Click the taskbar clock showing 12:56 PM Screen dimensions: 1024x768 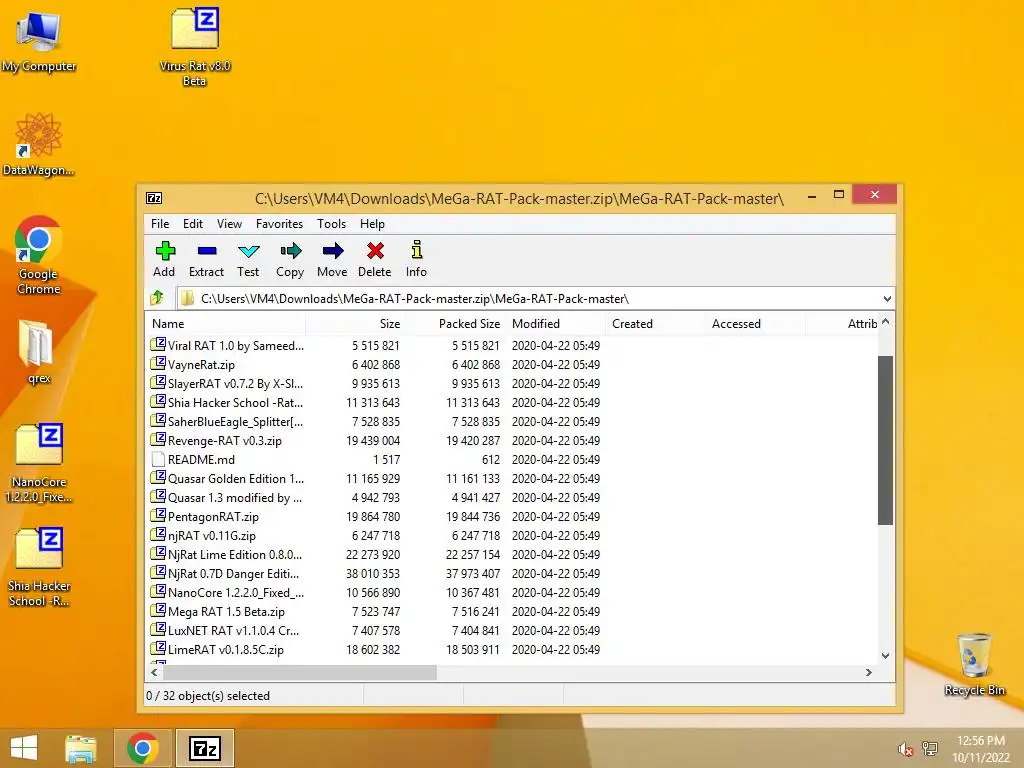pos(980,749)
